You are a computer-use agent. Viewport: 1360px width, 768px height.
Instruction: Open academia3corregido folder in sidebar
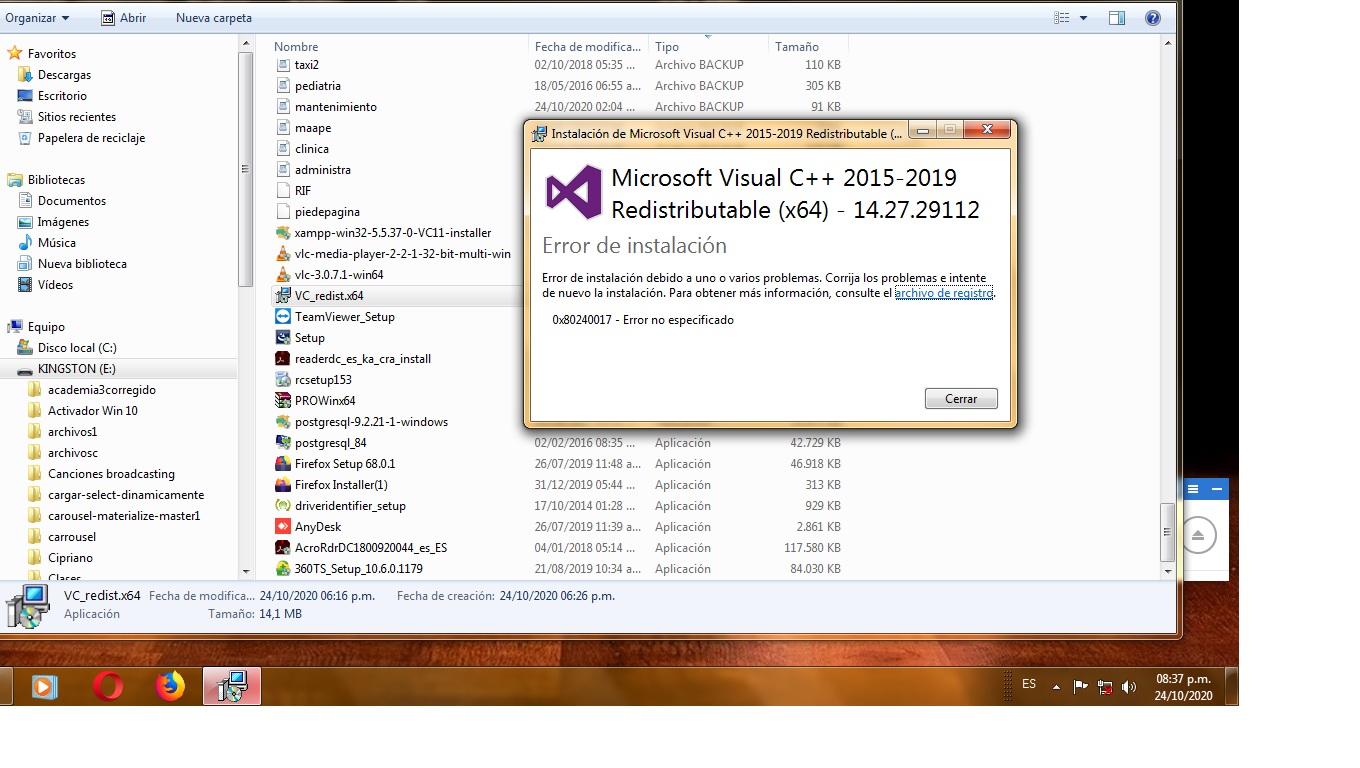point(102,390)
